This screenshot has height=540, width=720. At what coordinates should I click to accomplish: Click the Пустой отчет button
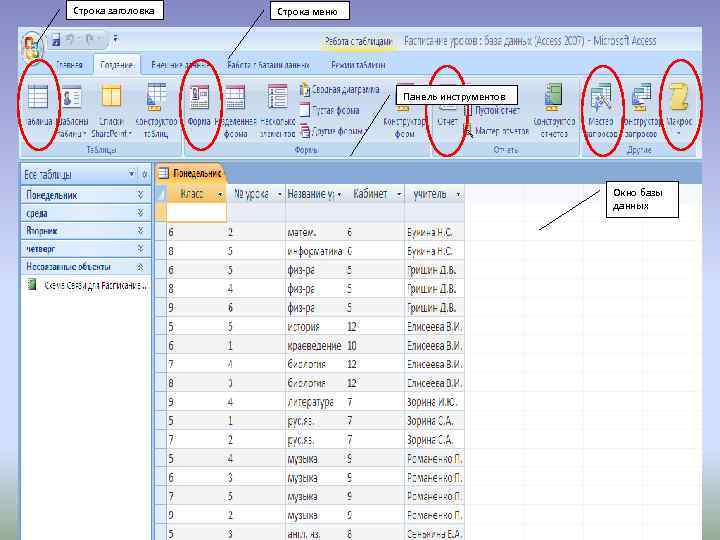[x=492, y=111]
